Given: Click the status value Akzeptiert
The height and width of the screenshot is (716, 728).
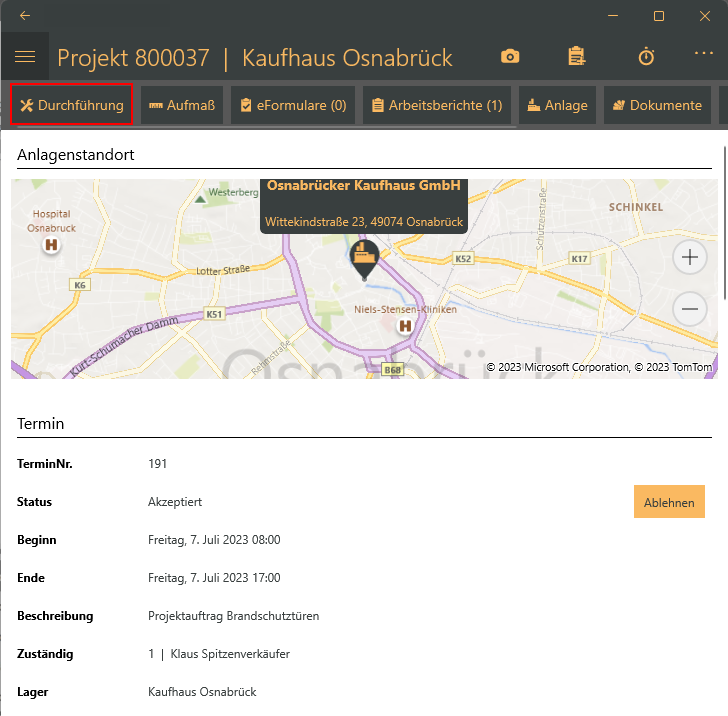Looking at the screenshot, I should [x=175, y=502].
